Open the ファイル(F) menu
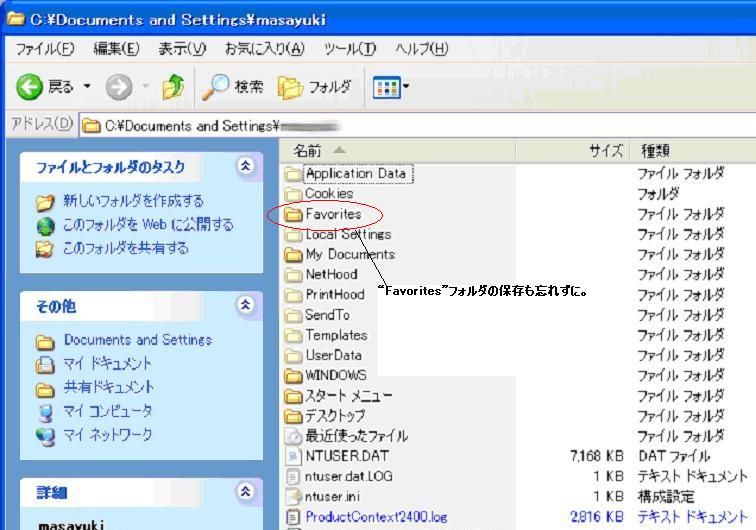 point(45,49)
